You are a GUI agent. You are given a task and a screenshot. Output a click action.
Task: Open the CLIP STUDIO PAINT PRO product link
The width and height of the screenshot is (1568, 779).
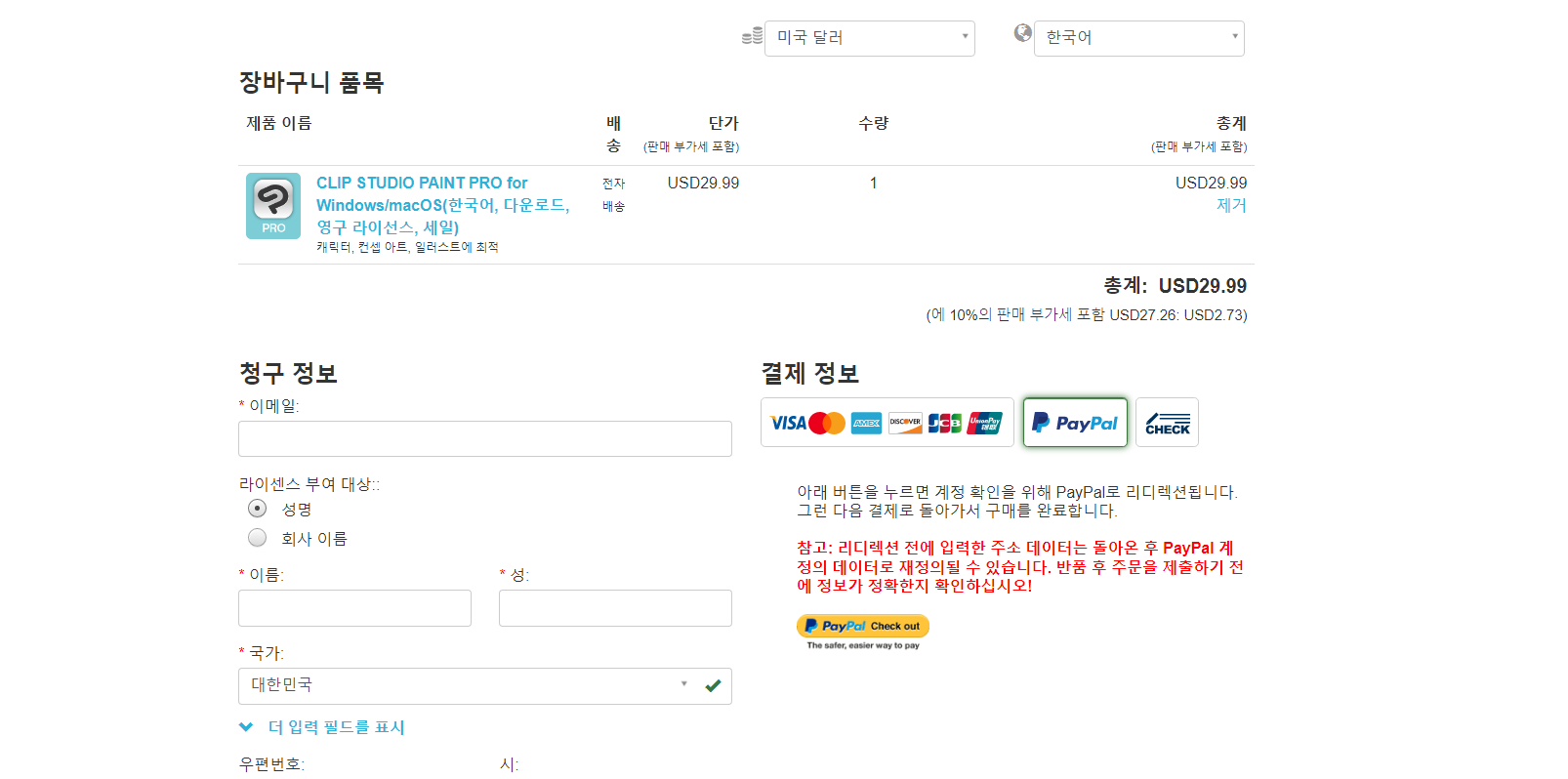pos(442,205)
